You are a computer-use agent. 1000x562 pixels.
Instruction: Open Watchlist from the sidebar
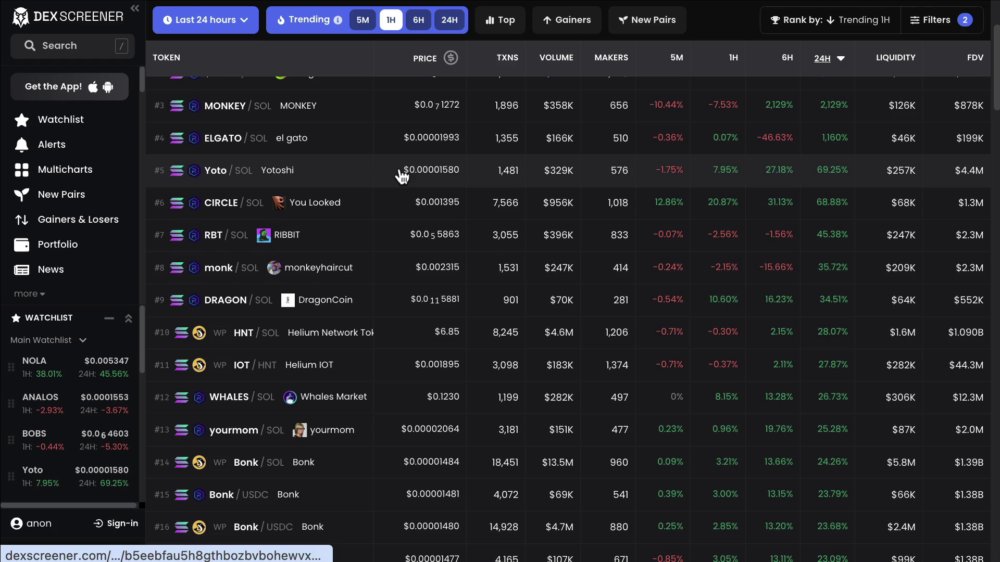[60, 119]
